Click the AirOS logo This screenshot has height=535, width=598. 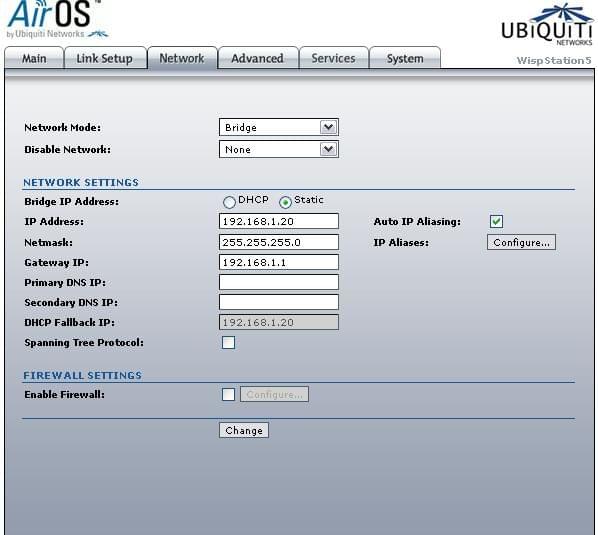(x=57, y=19)
